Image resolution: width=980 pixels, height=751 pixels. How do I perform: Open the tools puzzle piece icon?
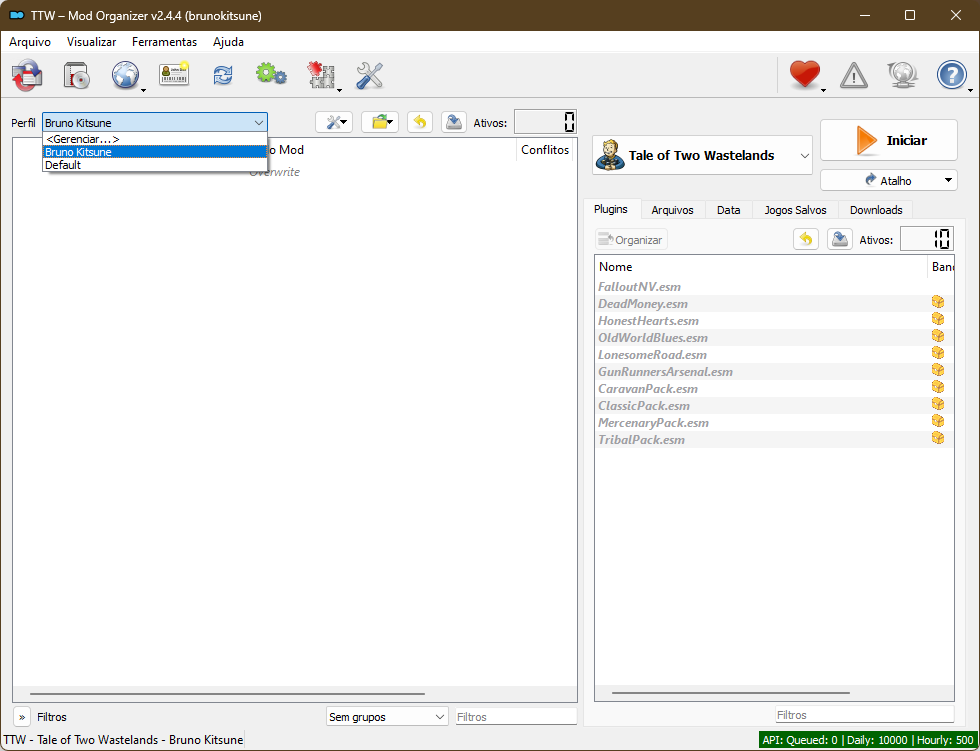322,76
